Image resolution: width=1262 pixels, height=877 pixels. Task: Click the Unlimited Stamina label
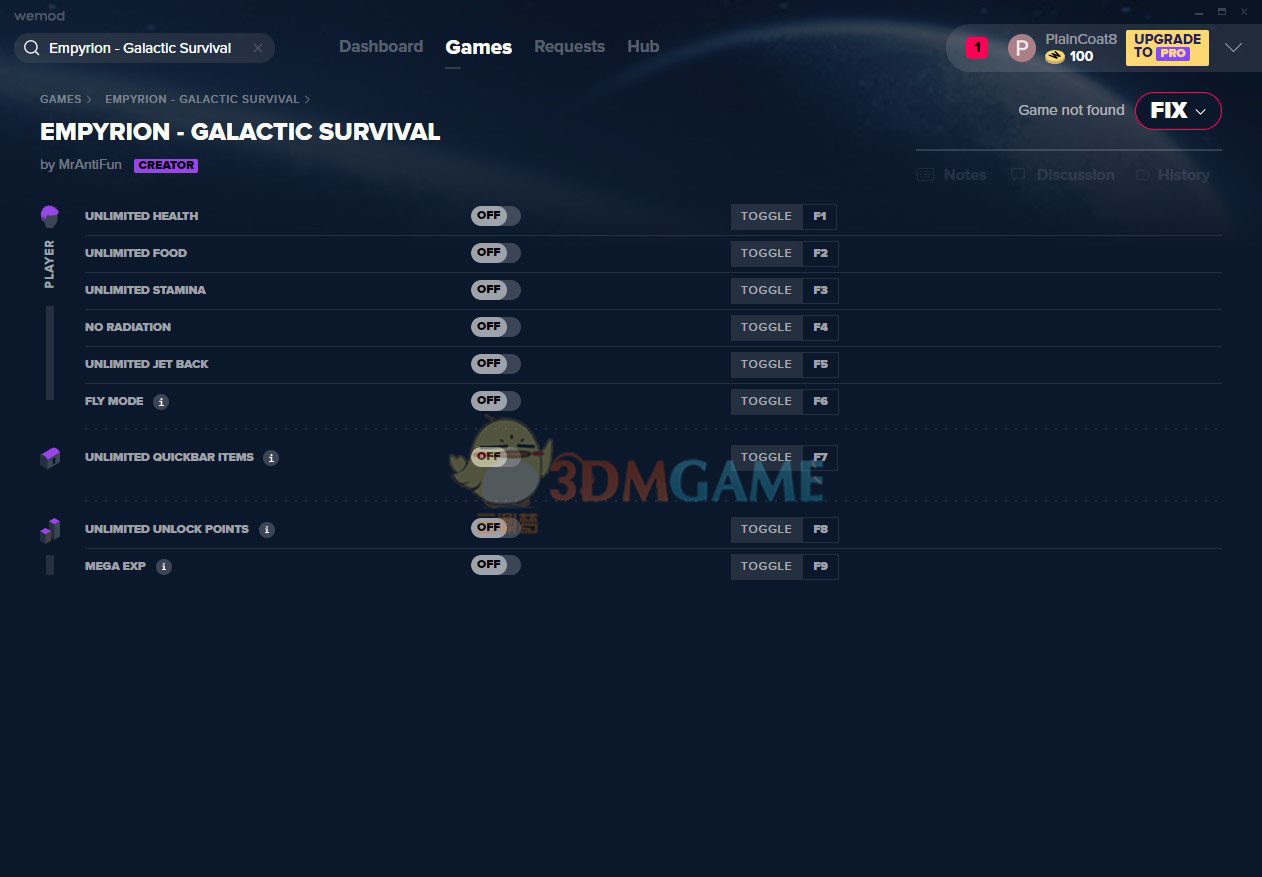pos(145,290)
